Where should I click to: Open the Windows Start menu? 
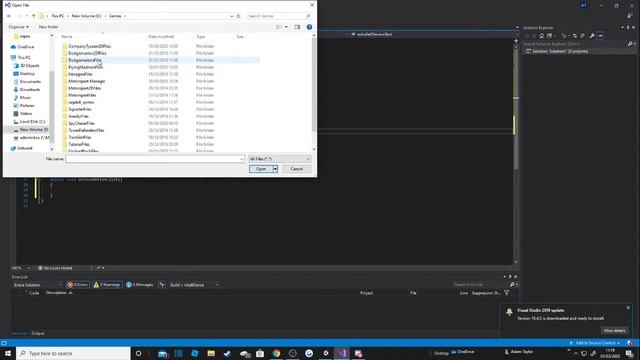pyautogui.click(x=8, y=353)
